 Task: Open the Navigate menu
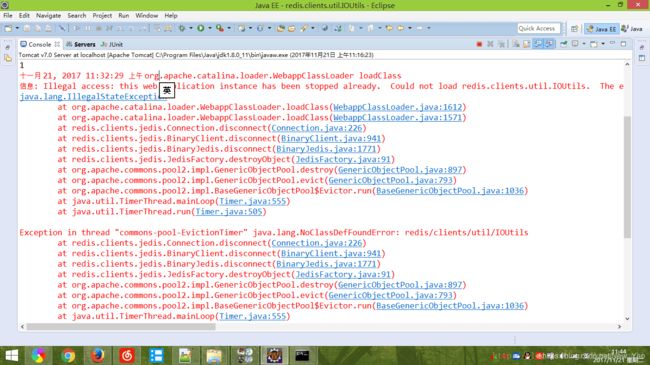(48, 15)
